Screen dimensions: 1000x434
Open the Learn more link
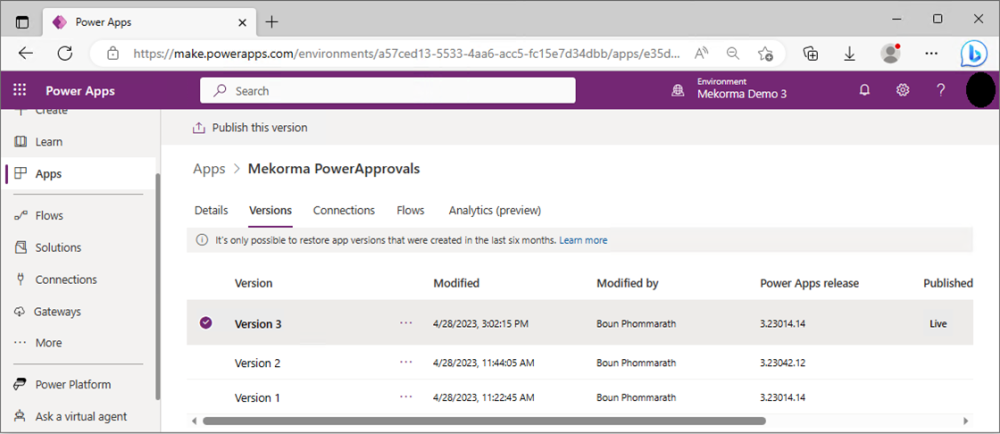[583, 240]
